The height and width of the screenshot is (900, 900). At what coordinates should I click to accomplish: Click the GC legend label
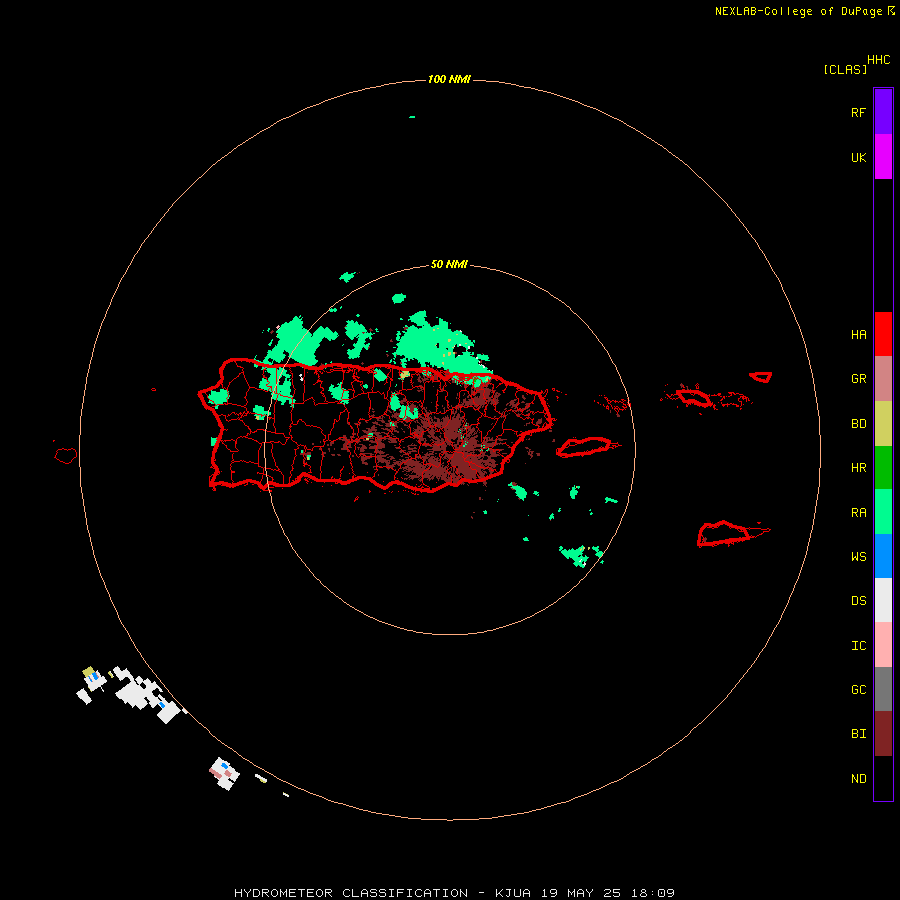pyautogui.click(x=858, y=690)
